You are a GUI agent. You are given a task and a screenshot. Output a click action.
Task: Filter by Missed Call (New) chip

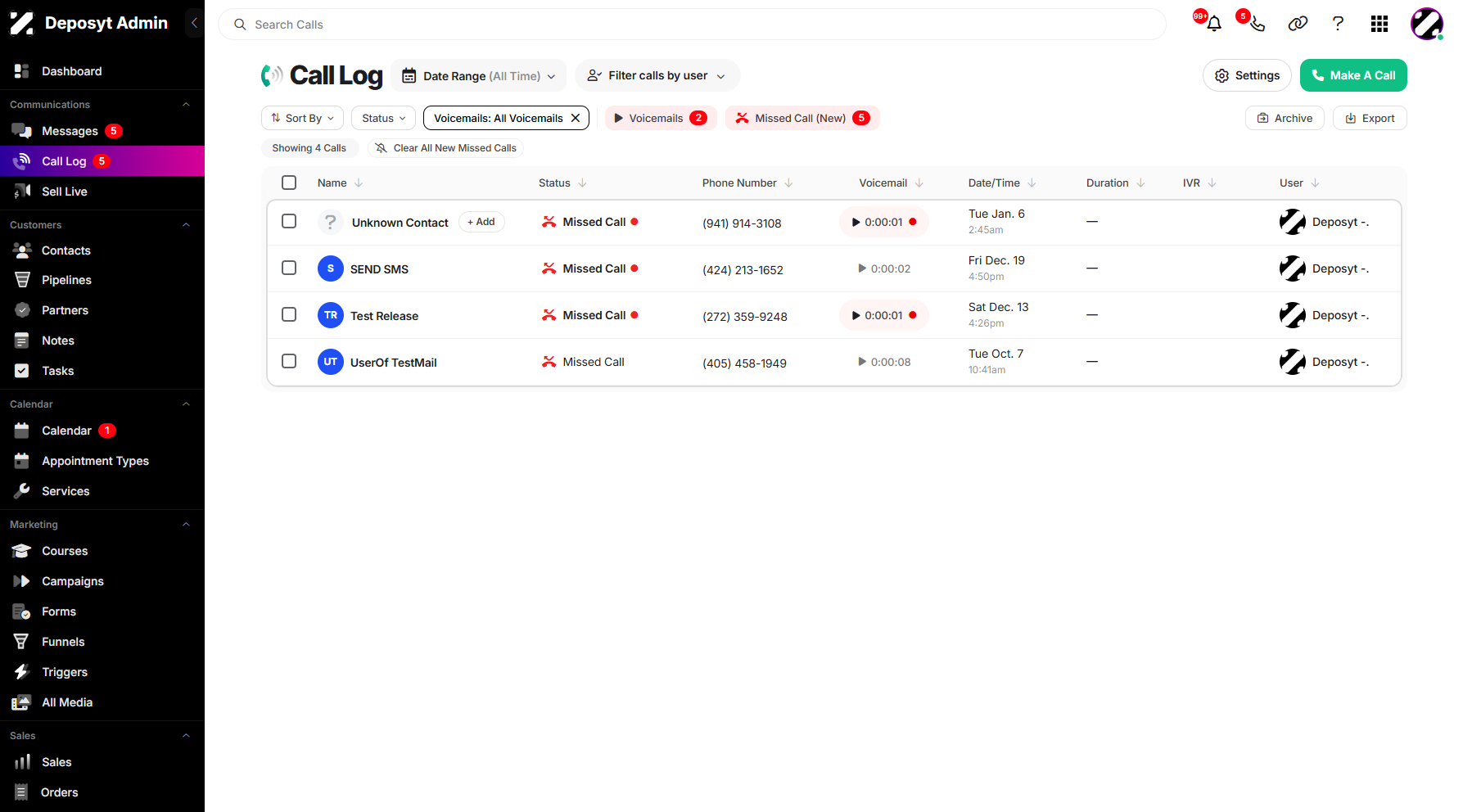click(802, 118)
